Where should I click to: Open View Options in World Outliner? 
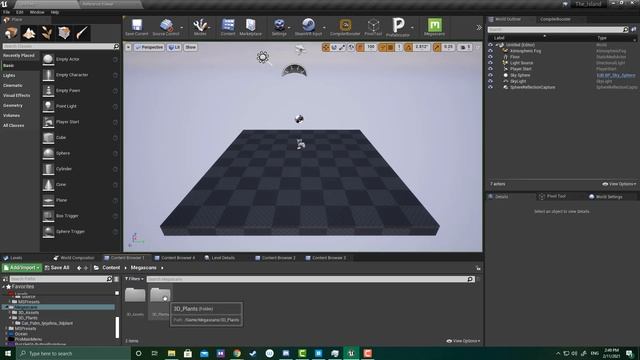(619, 184)
